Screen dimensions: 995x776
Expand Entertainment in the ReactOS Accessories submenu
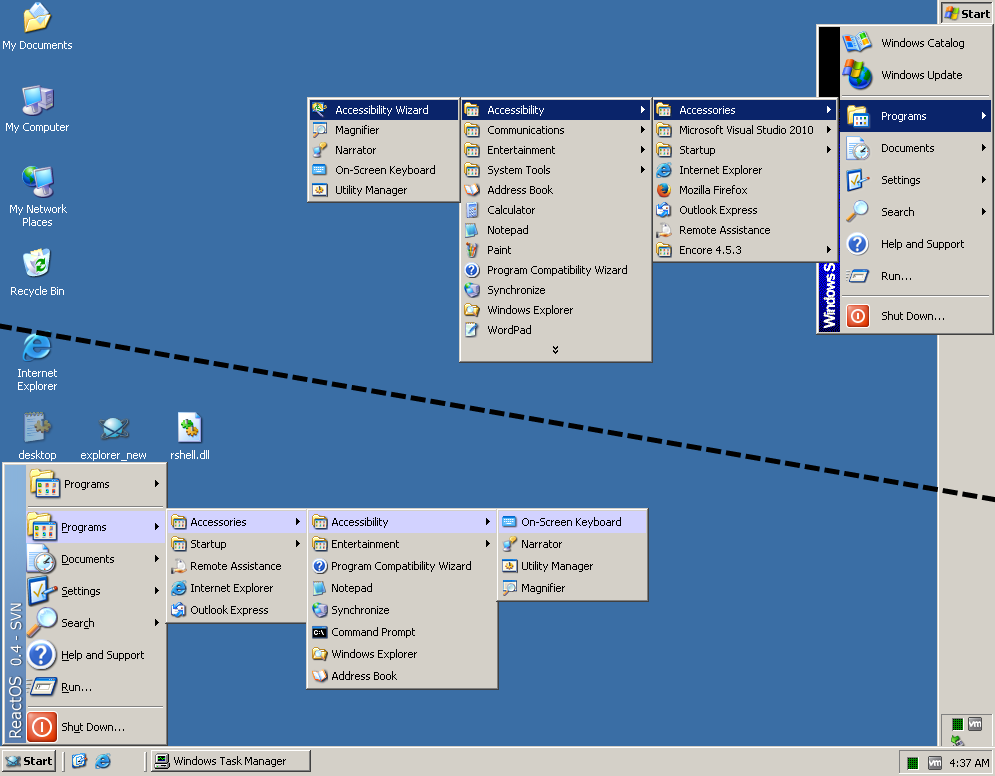[x=402, y=544]
